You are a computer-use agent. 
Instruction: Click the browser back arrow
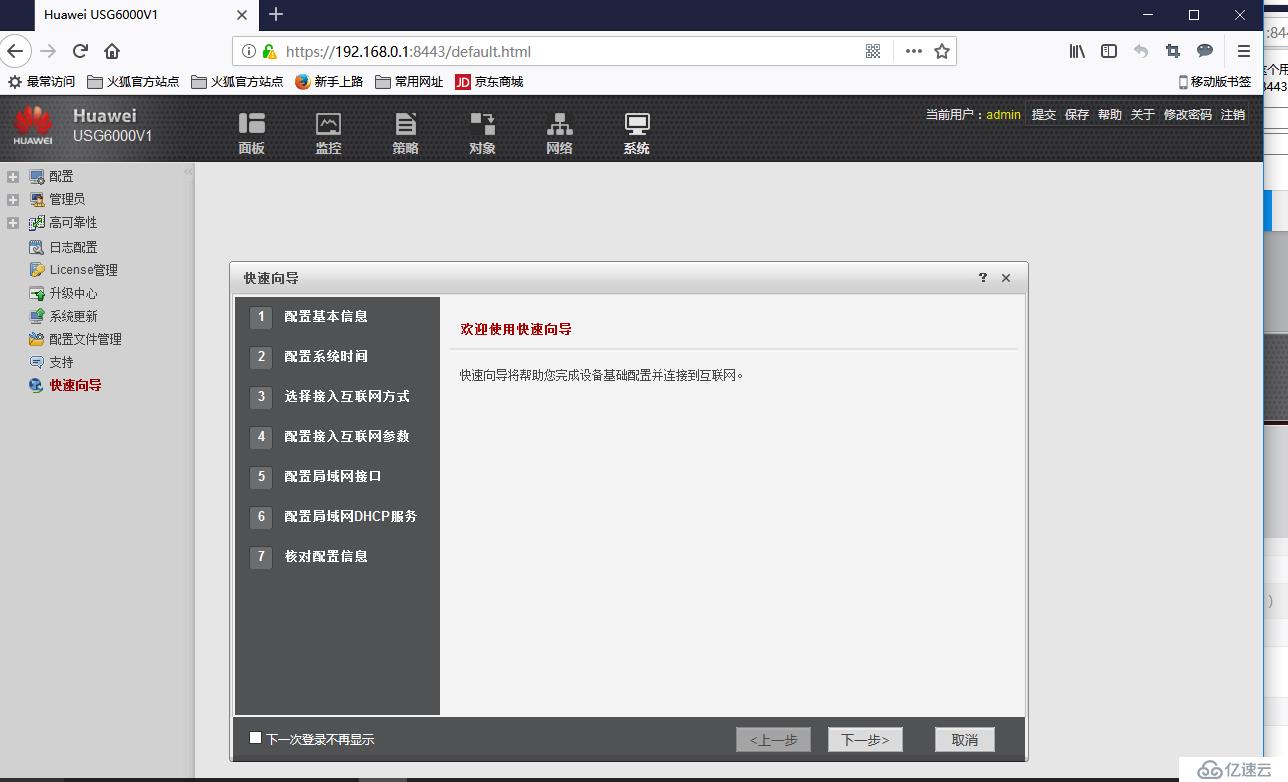(15, 51)
